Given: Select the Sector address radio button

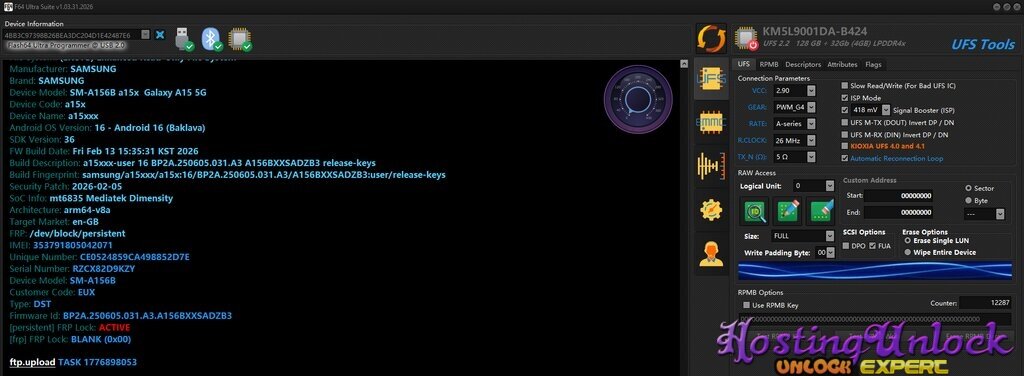Looking at the screenshot, I should (x=968, y=188).
